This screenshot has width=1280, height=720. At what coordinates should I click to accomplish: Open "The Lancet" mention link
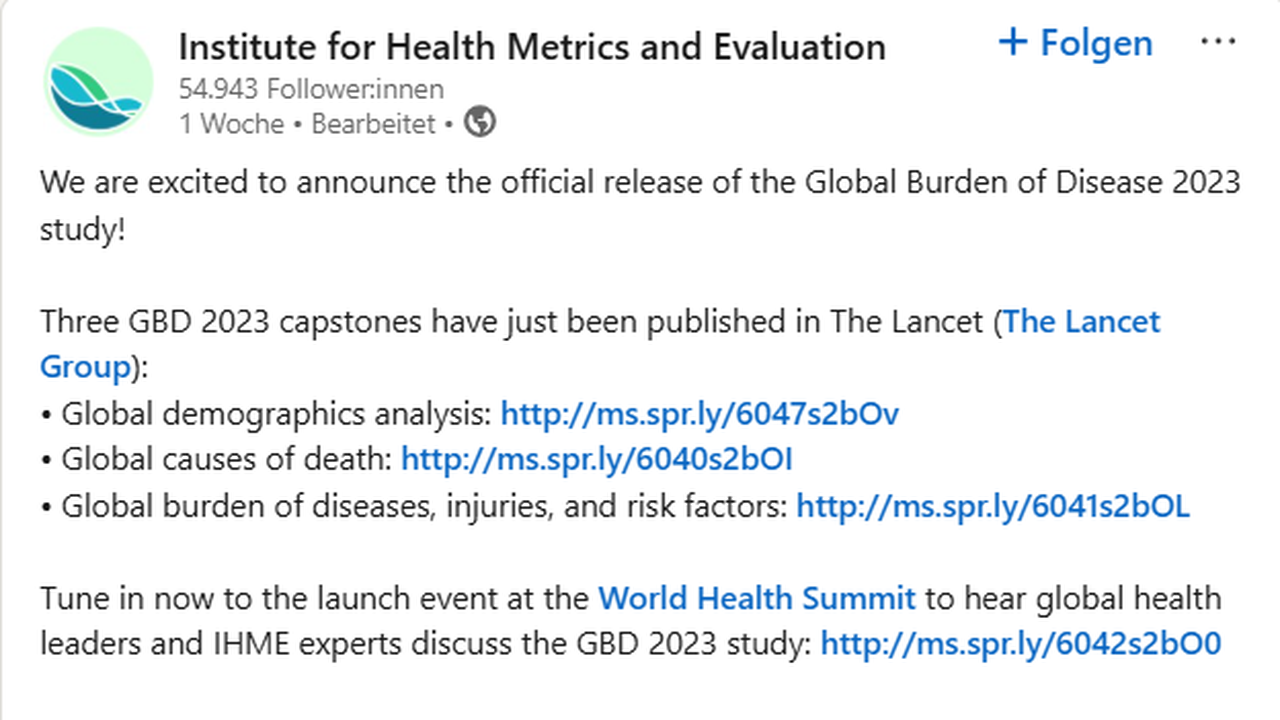(1081, 322)
